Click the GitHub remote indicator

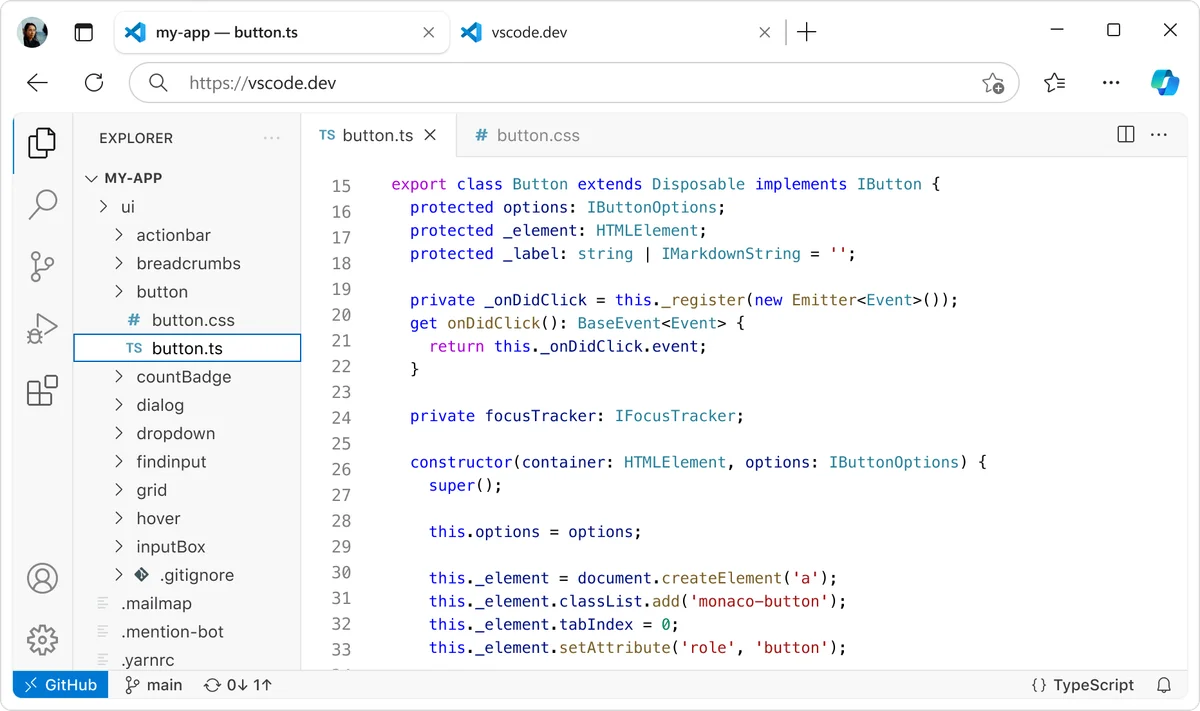(x=60, y=685)
